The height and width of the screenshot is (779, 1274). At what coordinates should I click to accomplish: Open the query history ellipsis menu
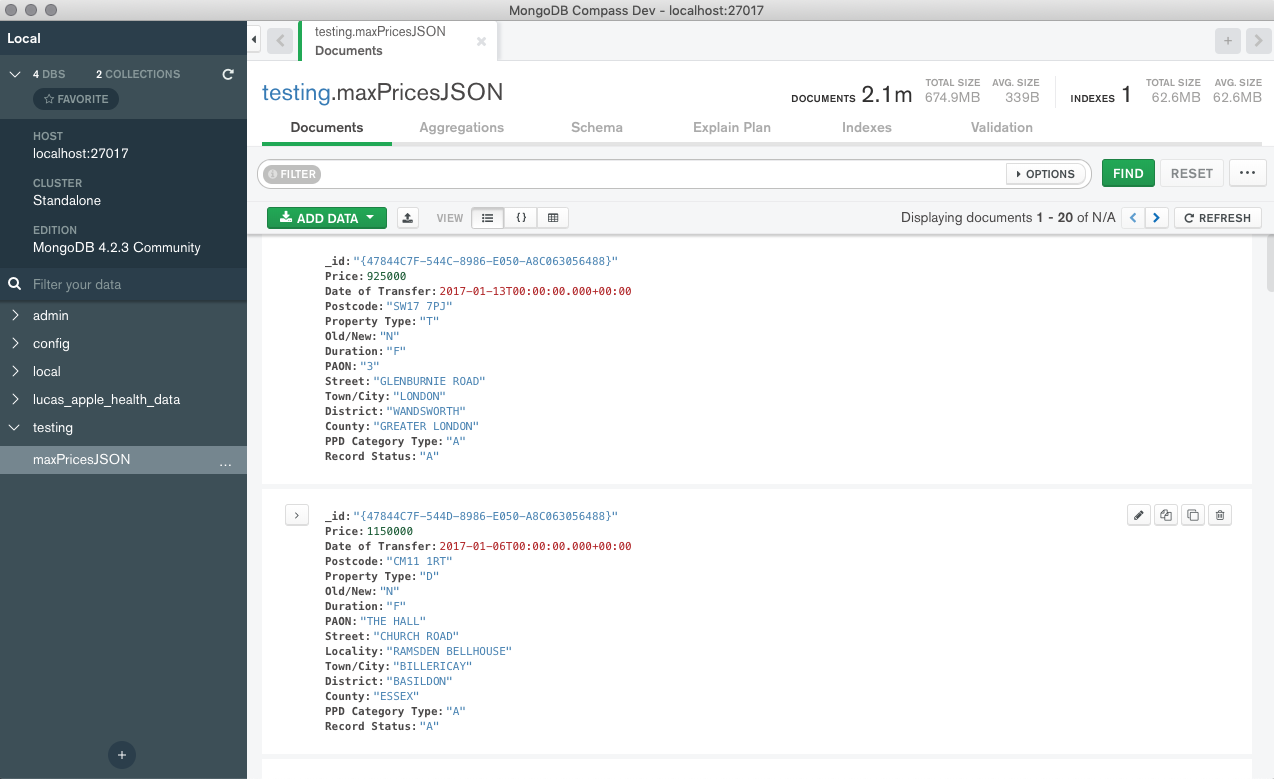click(1247, 173)
